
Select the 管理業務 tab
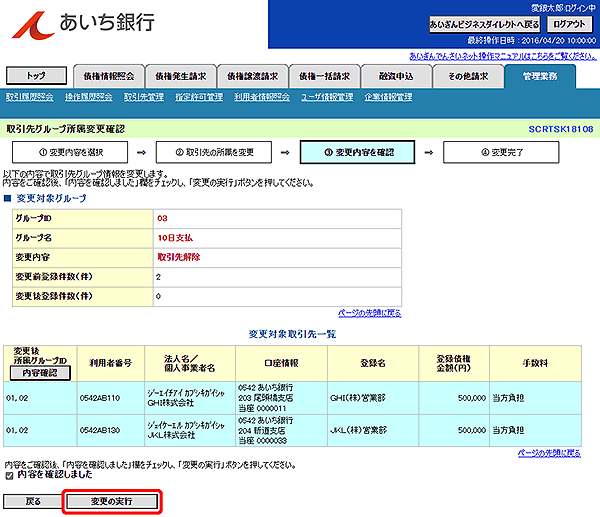(x=541, y=76)
